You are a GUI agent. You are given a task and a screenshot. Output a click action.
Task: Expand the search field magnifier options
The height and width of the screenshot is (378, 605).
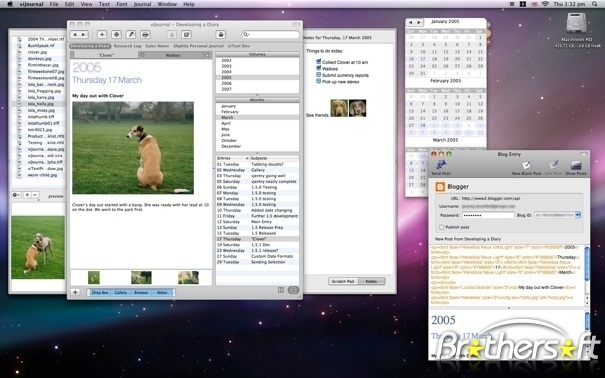pyautogui.click(x=246, y=35)
